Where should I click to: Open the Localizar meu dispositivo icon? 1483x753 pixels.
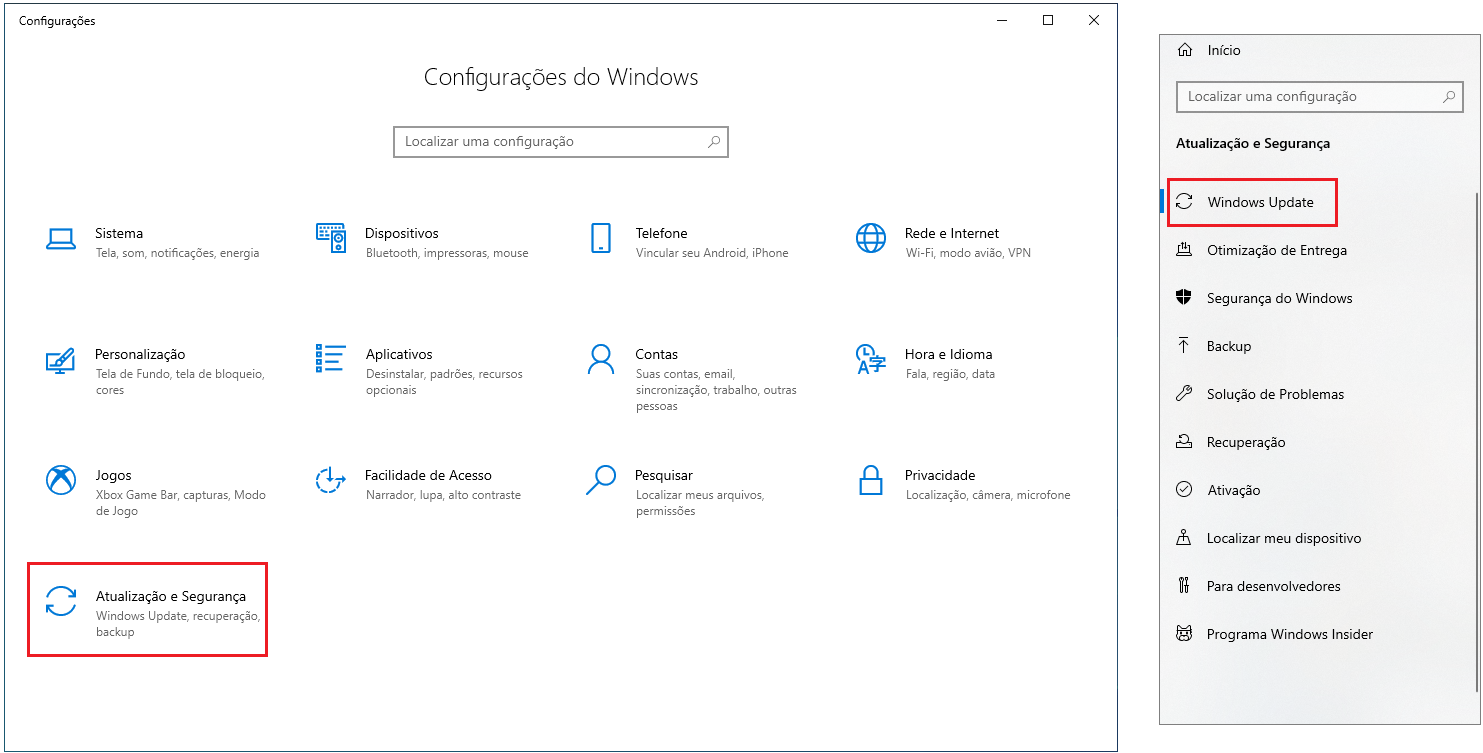[1184, 538]
